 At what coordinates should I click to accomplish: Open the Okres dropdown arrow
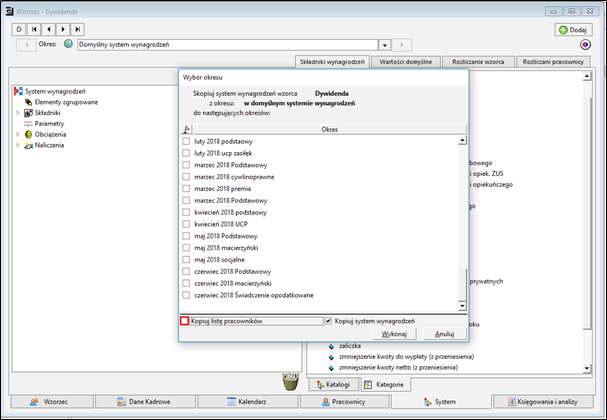pos(384,45)
